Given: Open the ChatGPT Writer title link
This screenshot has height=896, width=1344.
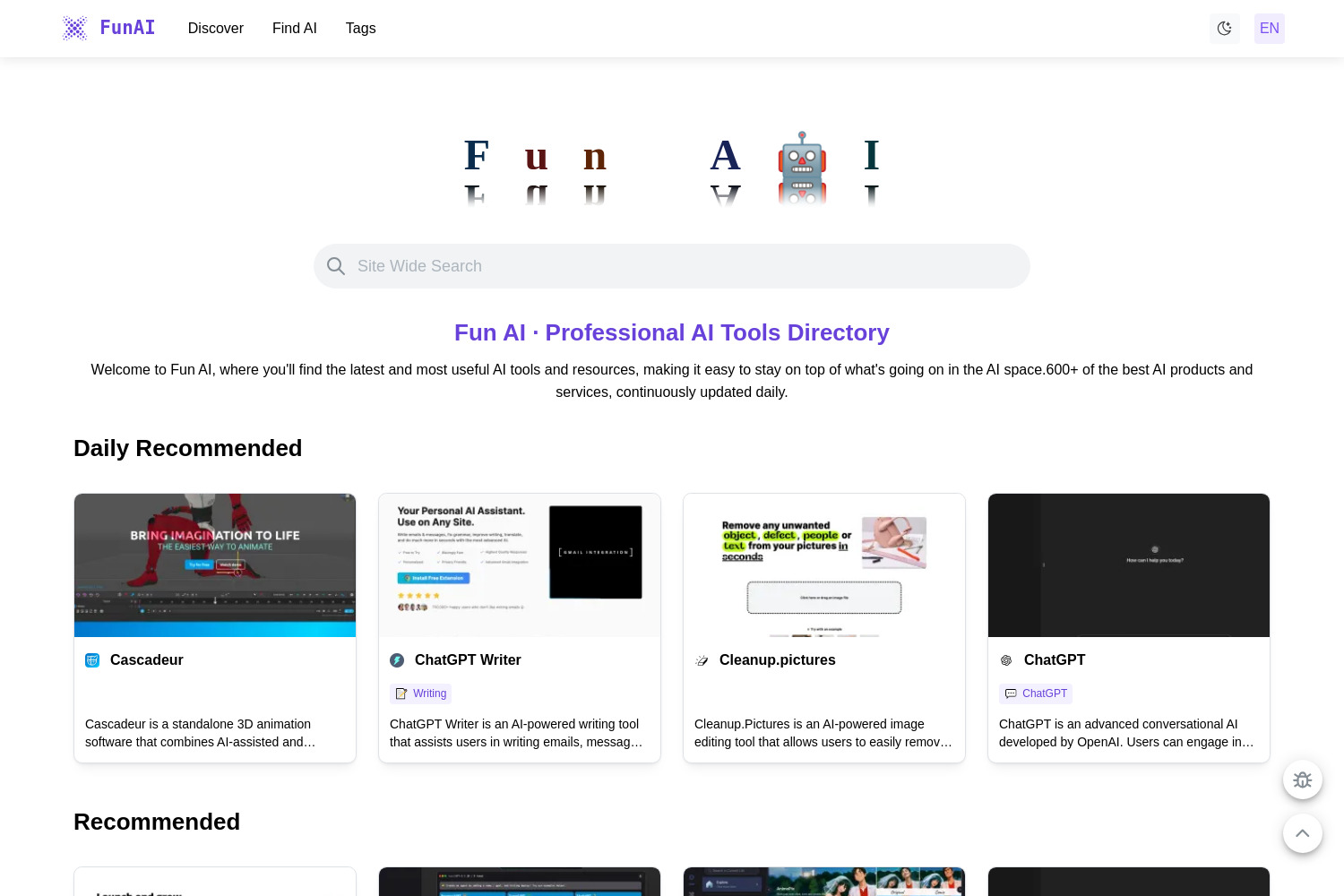Looking at the screenshot, I should [x=468, y=660].
